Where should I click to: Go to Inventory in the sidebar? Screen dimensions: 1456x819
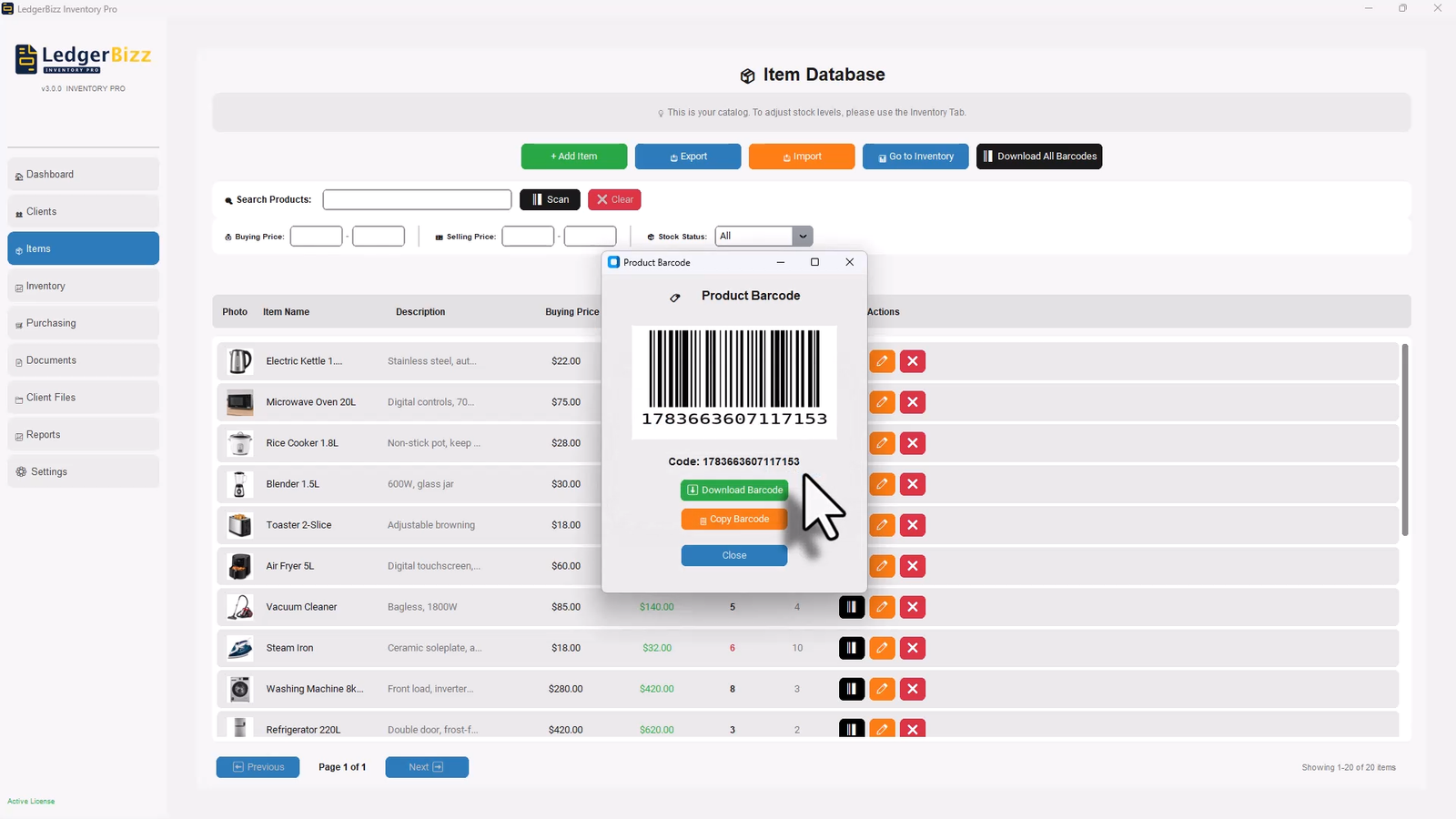pos(83,286)
